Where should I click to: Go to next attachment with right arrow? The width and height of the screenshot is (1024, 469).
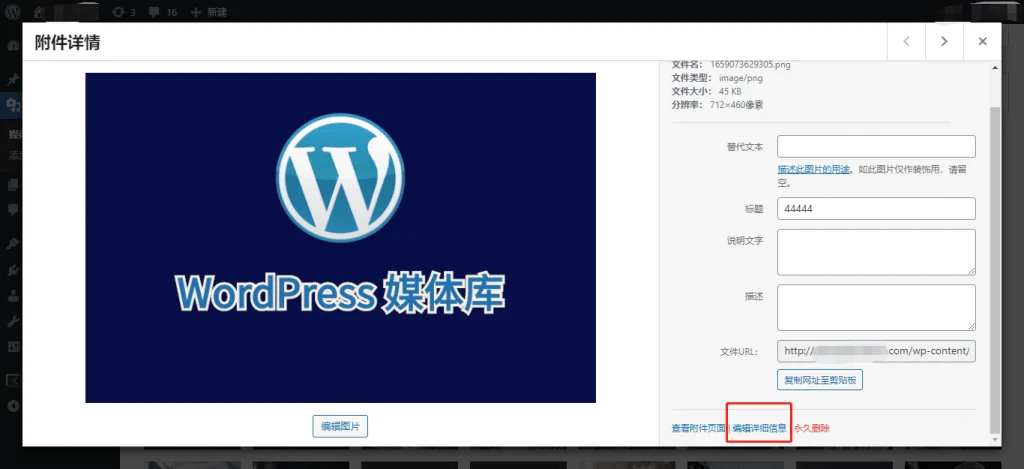[944, 41]
